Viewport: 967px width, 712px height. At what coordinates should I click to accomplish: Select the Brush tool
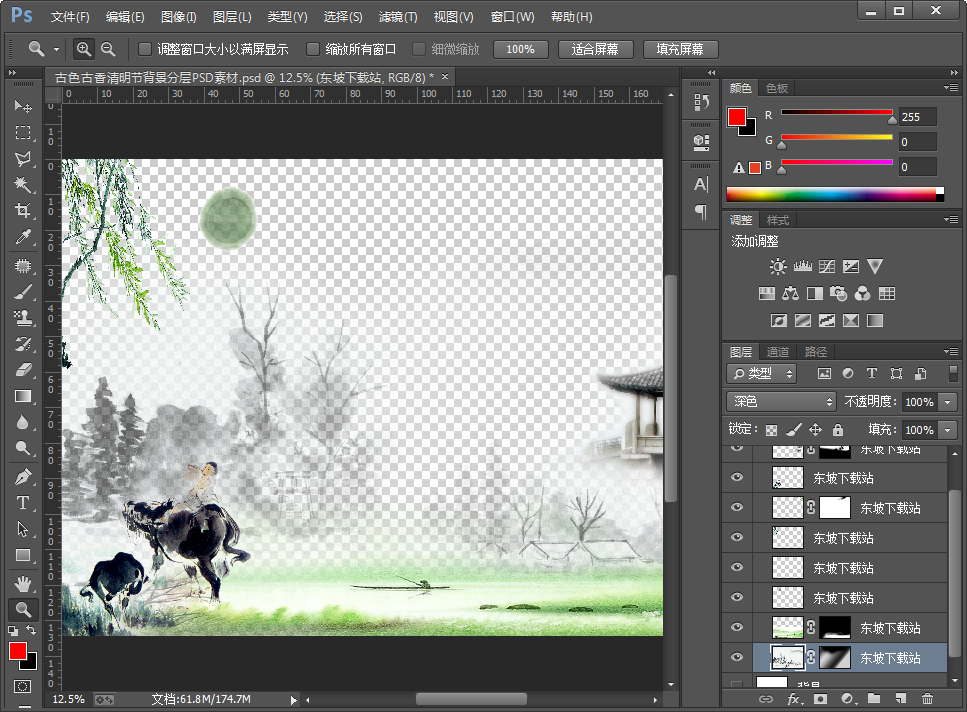click(23, 292)
